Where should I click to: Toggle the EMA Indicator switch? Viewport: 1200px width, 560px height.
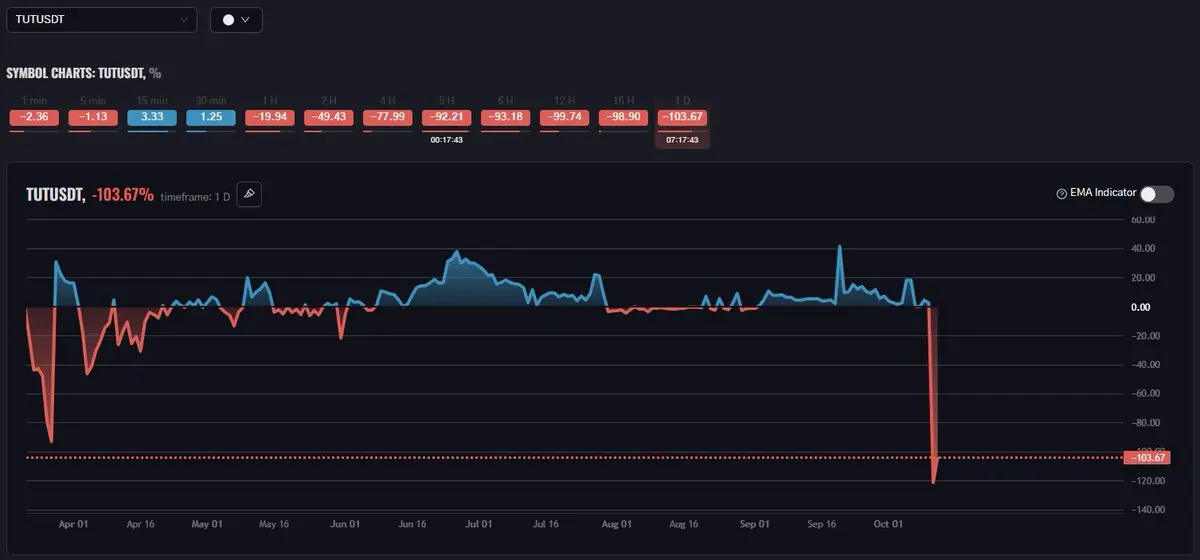[x=1157, y=194]
